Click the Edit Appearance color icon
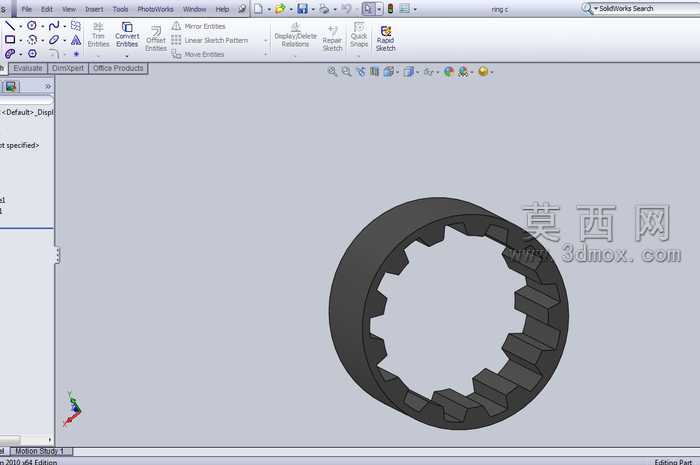The image size is (700, 465). point(449,71)
